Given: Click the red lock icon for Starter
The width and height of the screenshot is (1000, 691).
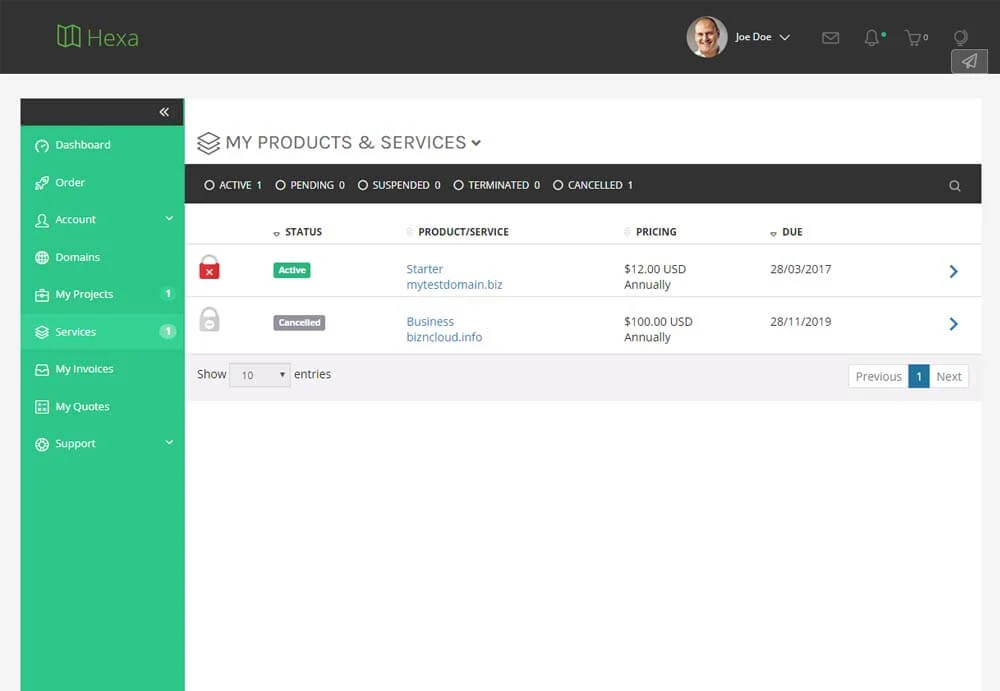Looking at the screenshot, I should click(209, 267).
